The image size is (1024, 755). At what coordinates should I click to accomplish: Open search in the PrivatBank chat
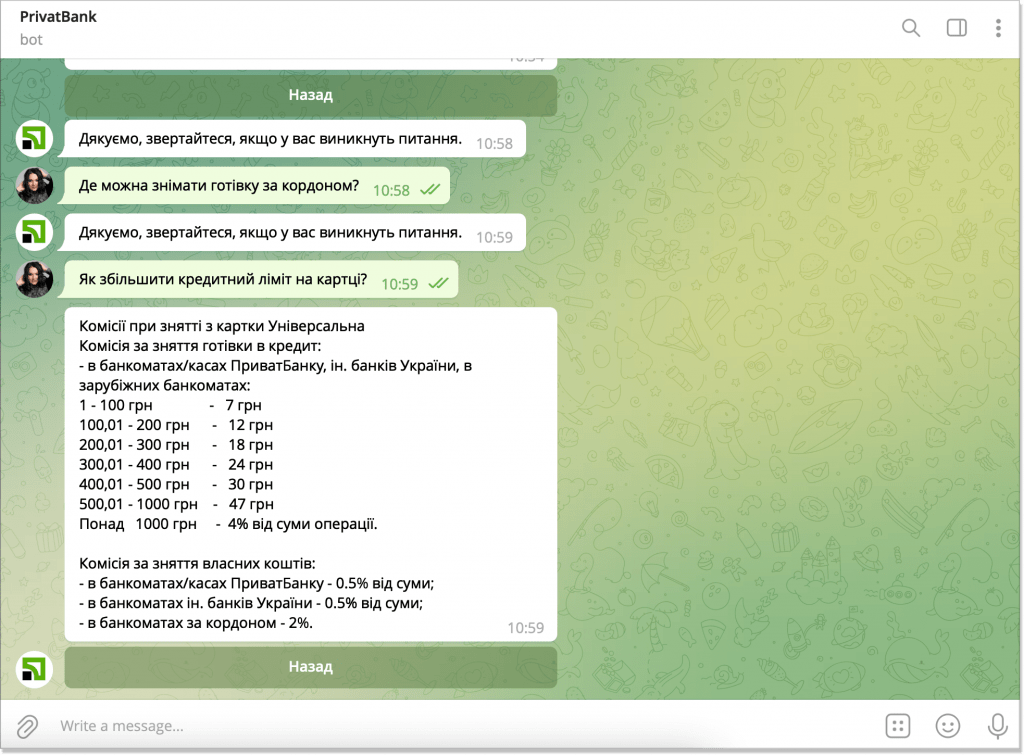click(910, 28)
